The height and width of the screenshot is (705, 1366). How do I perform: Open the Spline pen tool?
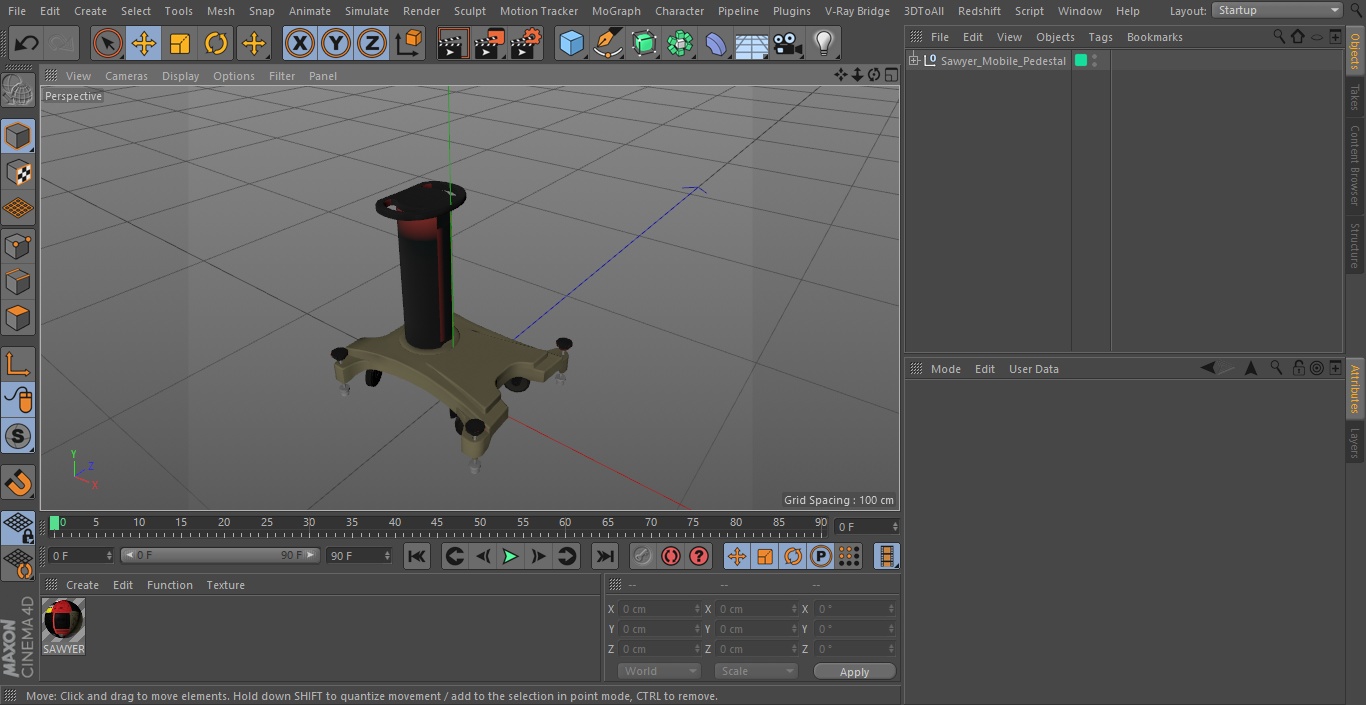pyautogui.click(x=607, y=43)
